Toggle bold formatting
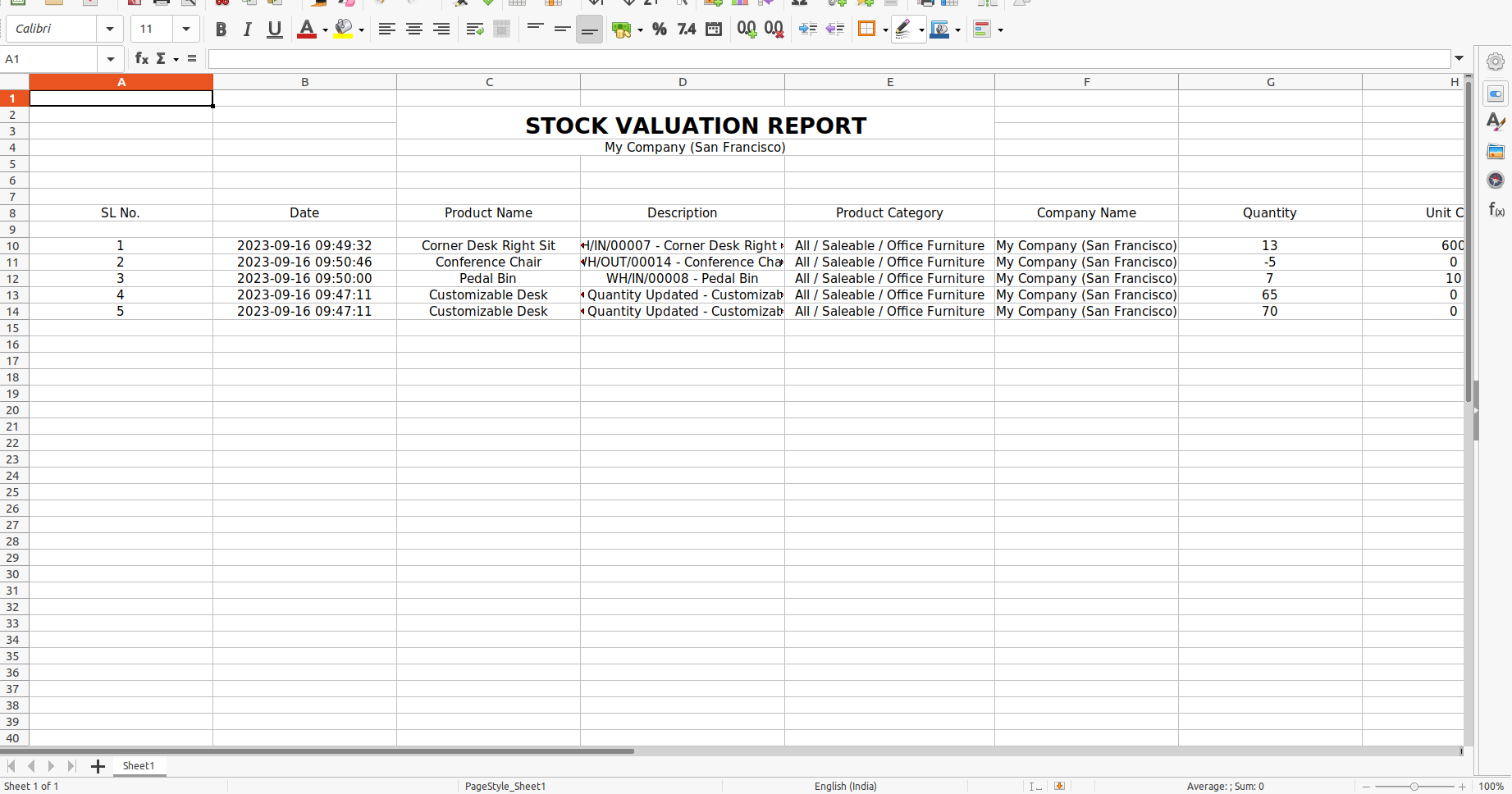The image size is (1512, 794). (x=221, y=30)
